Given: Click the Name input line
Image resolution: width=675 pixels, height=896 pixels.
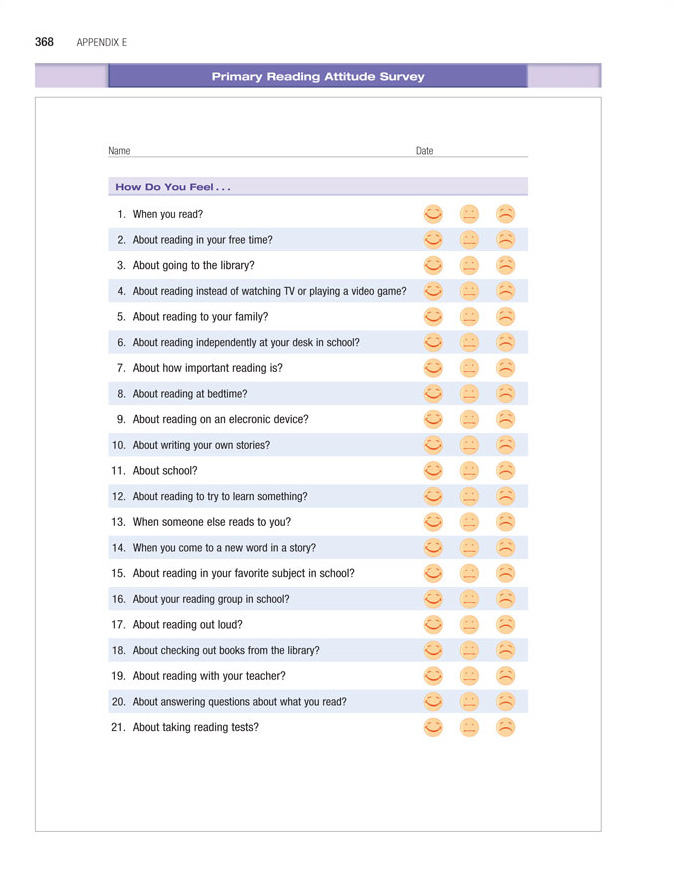Looking at the screenshot, I should 270,152.
